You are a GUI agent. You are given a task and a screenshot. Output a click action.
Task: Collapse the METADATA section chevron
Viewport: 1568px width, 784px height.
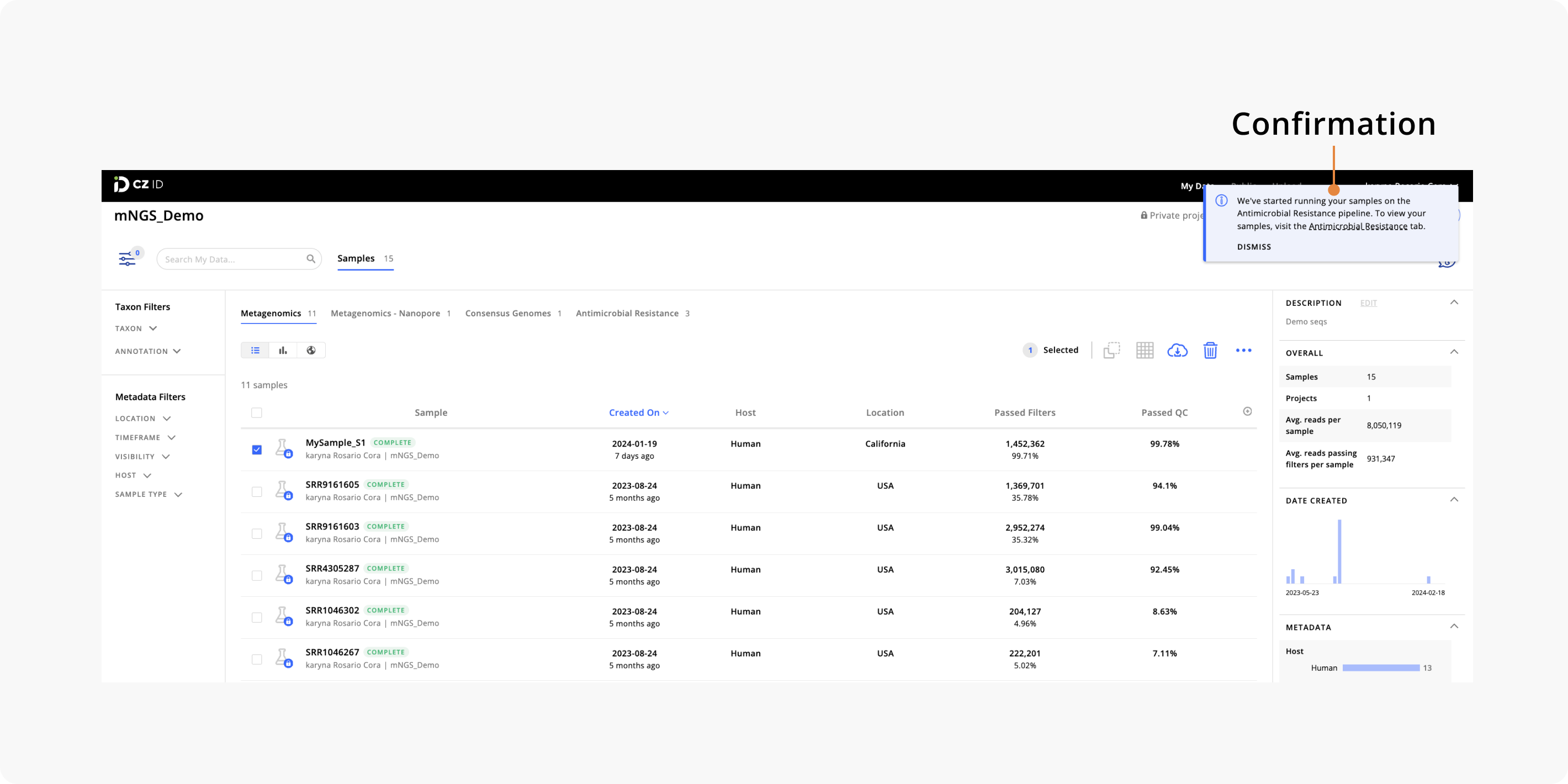(x=1454, y=627)
